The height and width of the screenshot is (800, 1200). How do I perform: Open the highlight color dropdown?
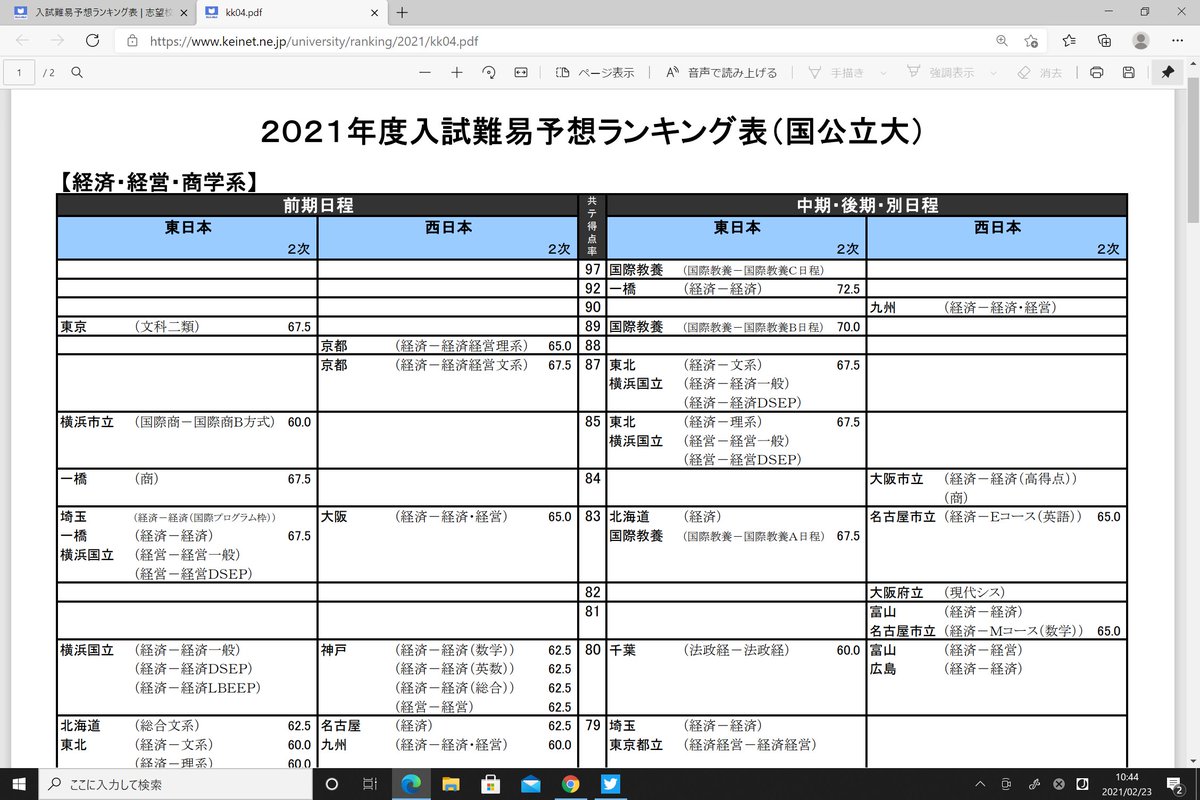click(993, 72)
